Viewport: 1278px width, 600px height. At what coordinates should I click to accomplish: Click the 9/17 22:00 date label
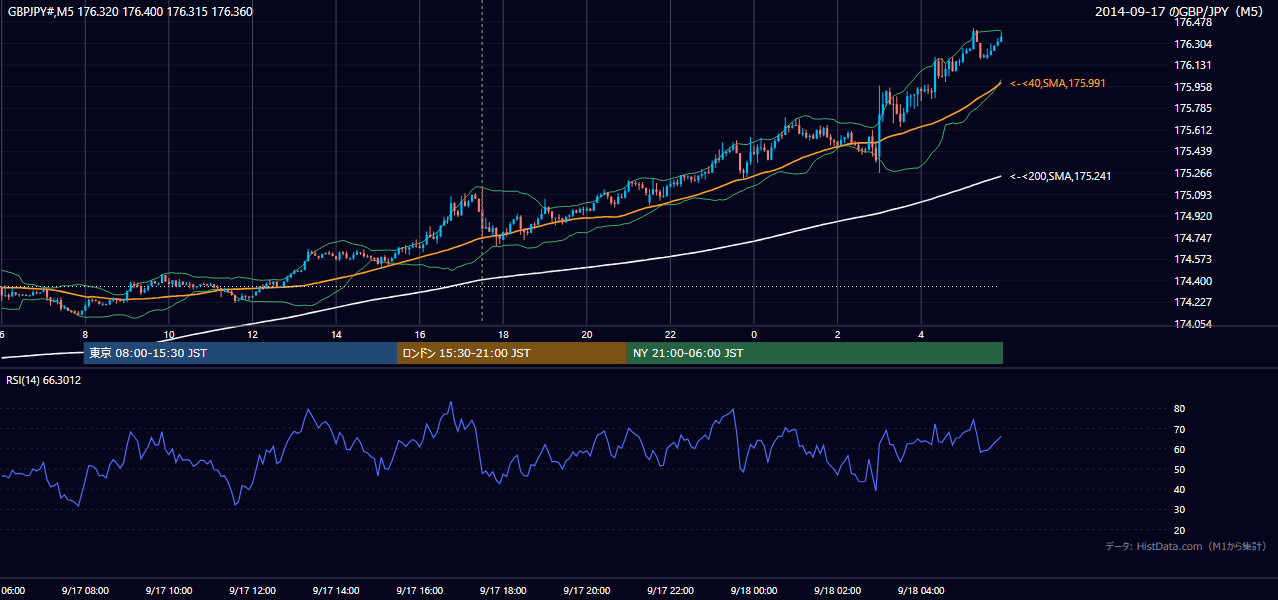670,591
